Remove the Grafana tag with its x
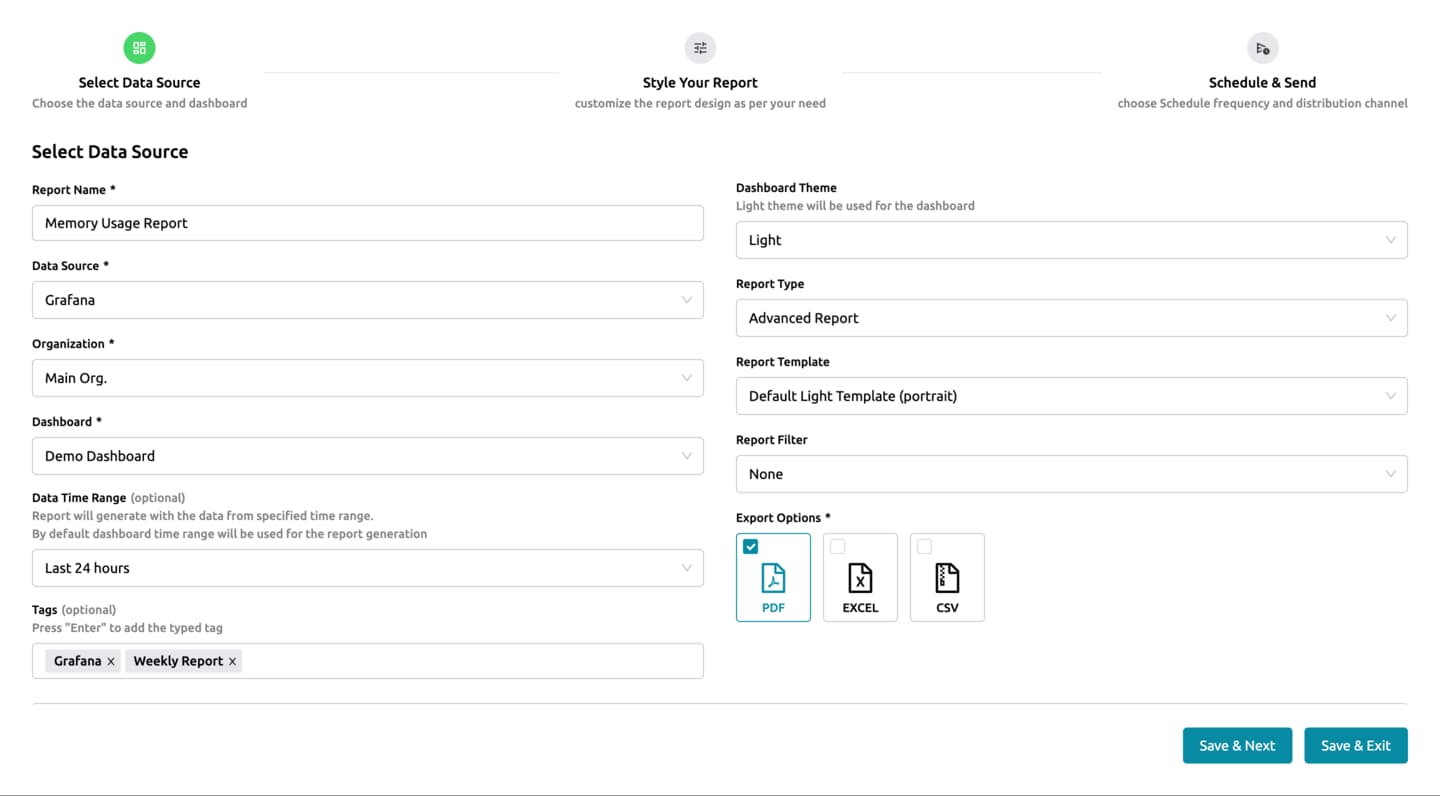The width and height of the screenshot is (1440, 796). 111,661
